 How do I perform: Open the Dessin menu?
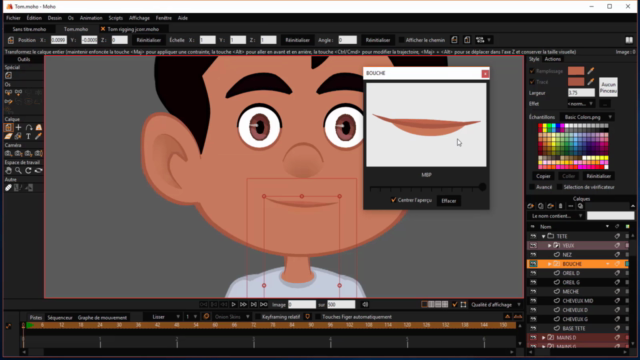coord(54,18)
